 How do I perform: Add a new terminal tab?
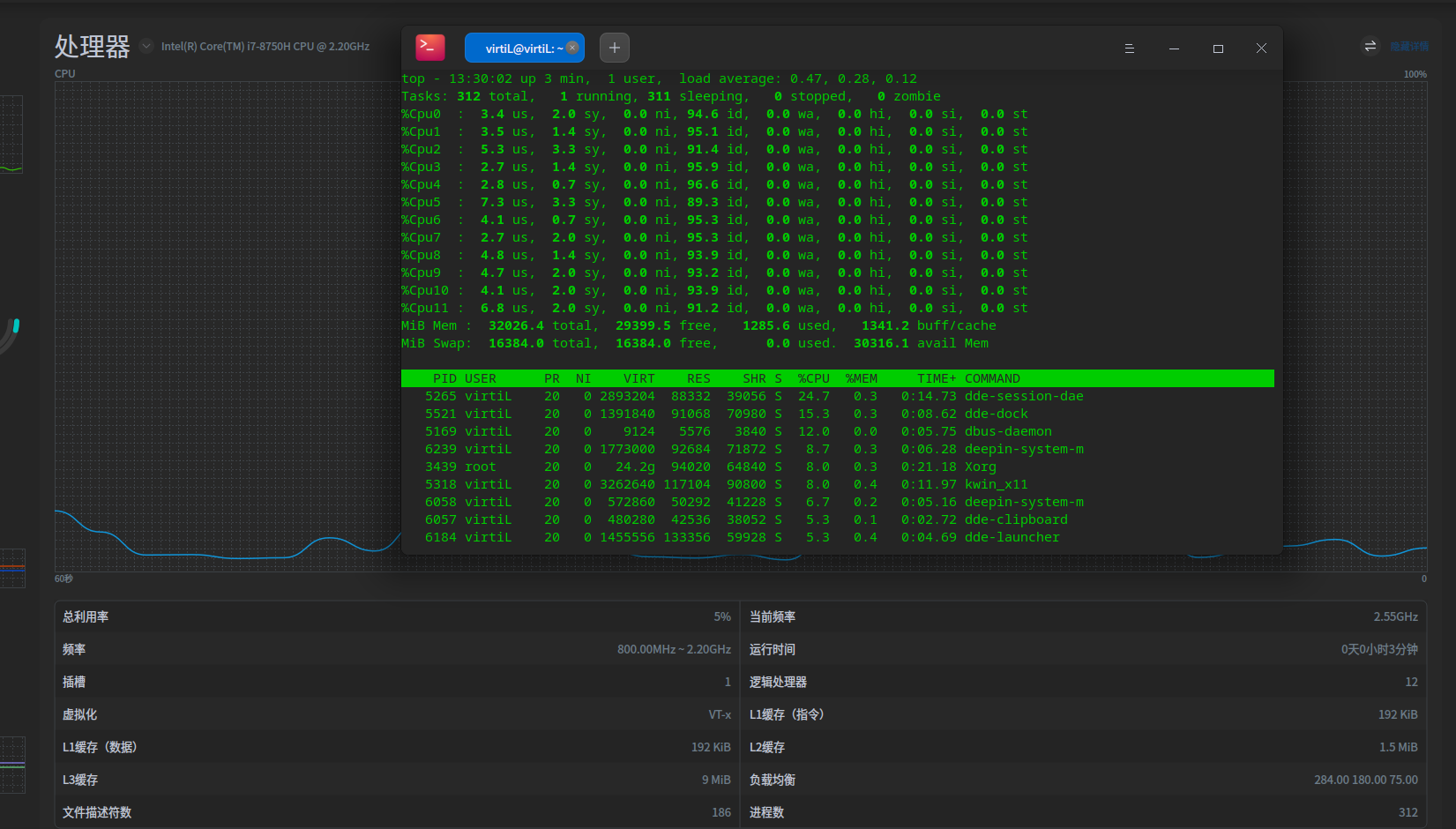coord(615,48)
